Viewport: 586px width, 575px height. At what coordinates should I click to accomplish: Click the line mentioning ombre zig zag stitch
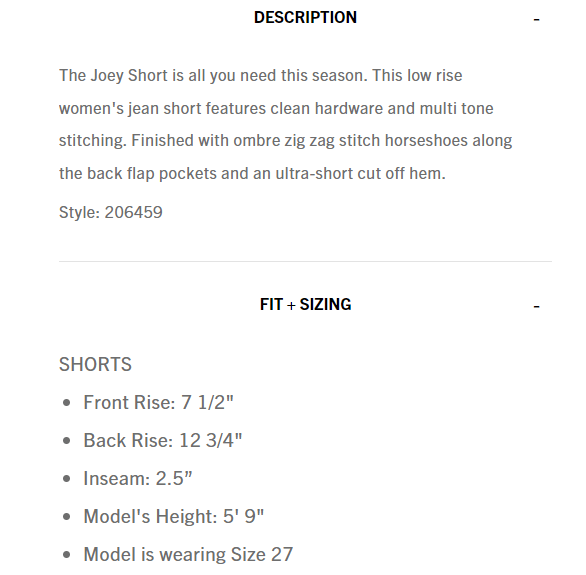click(286, 141)
